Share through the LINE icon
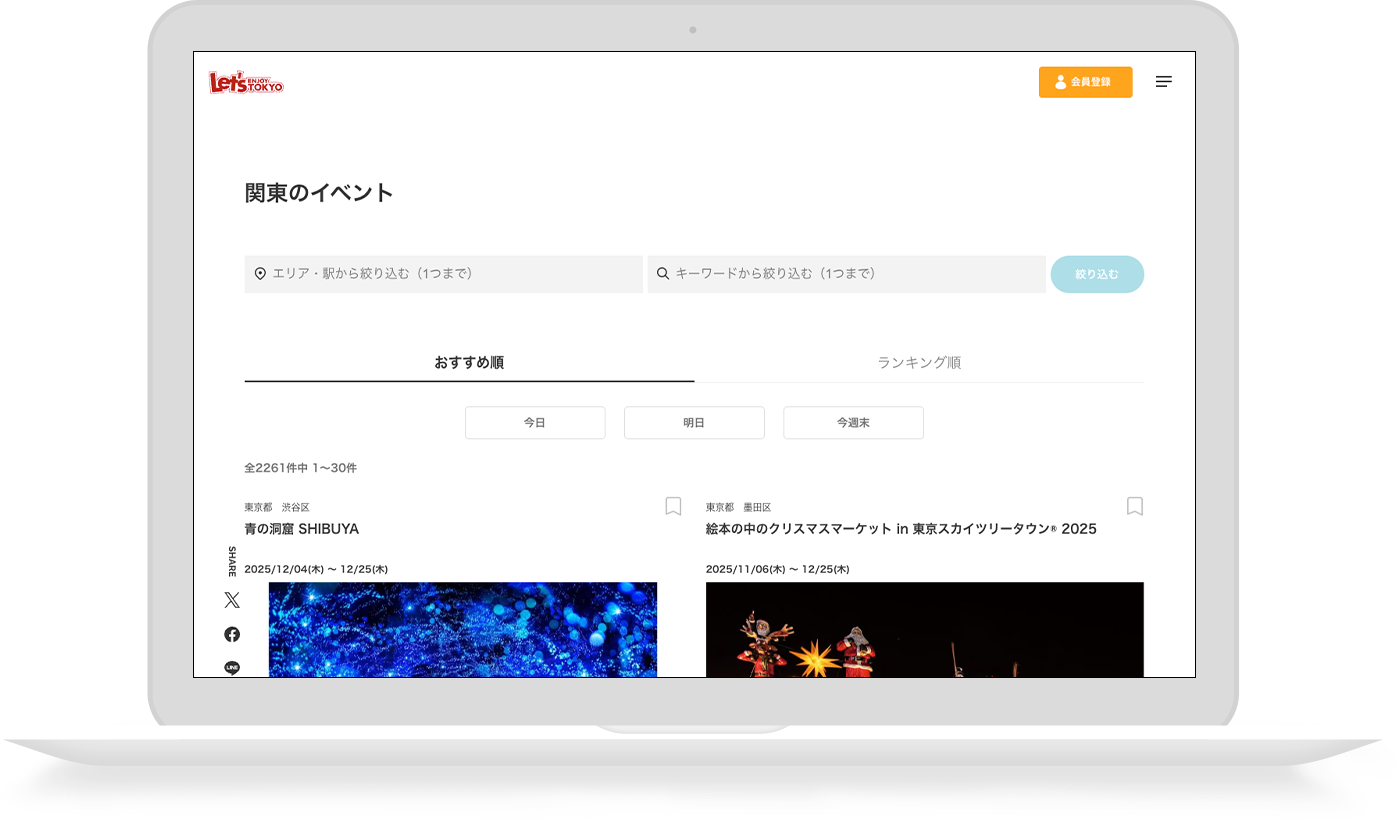Screen dimensions: 1398x820 (x=231, y=666)
